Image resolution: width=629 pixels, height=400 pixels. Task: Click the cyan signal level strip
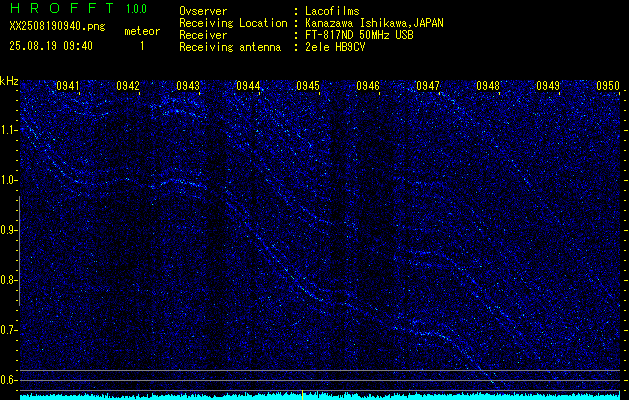320,397
